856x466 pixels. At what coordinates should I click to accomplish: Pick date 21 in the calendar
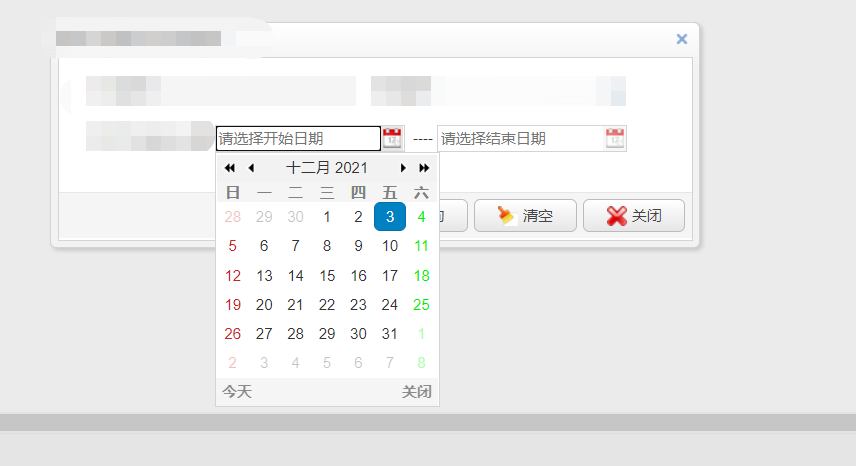295,304
